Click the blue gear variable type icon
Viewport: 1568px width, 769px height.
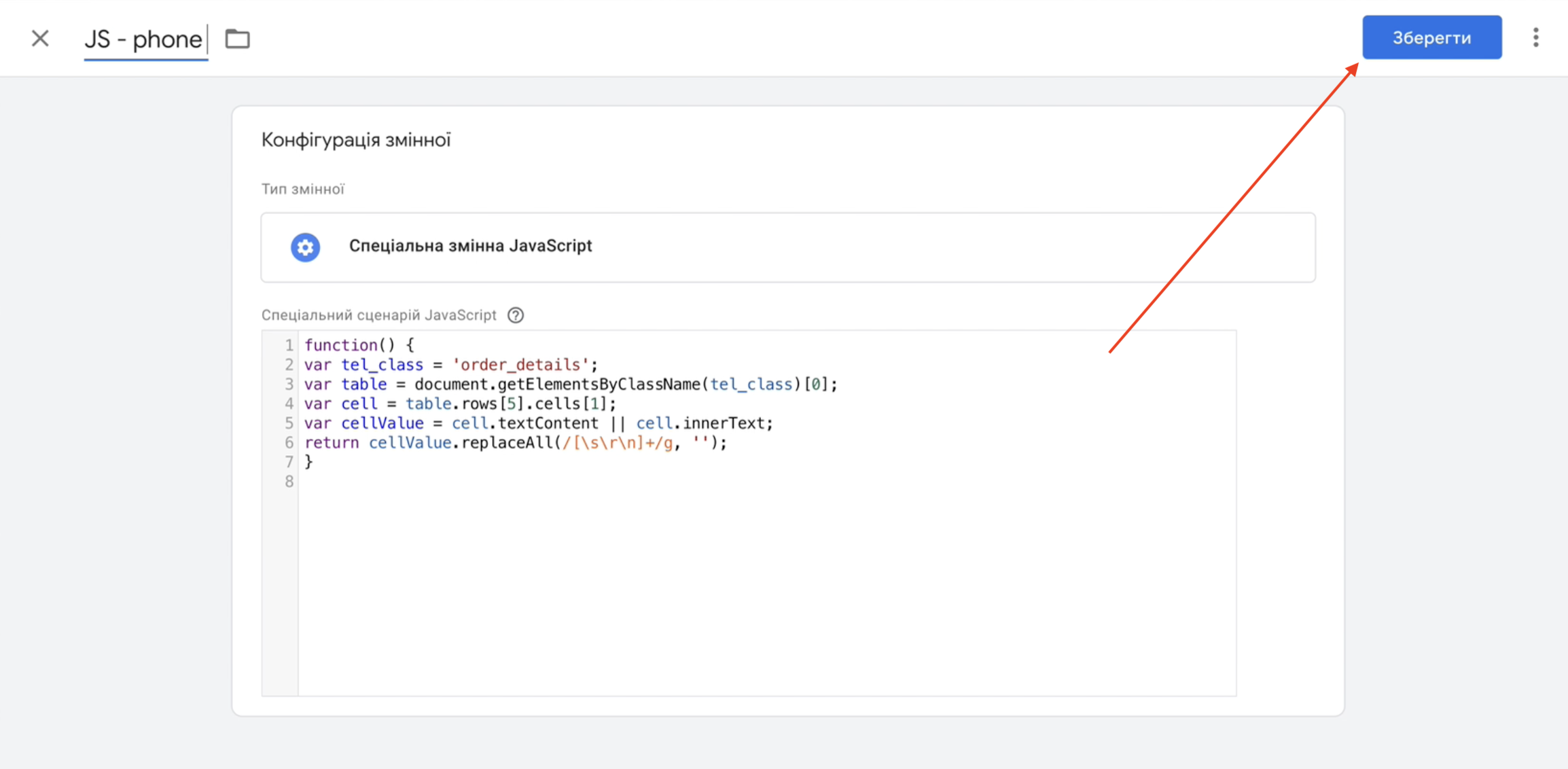[x=305, y=247]
